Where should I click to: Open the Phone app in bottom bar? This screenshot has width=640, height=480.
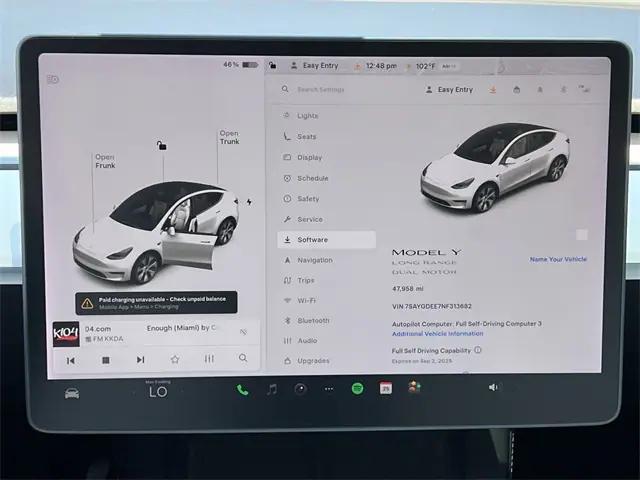[242, 390]
